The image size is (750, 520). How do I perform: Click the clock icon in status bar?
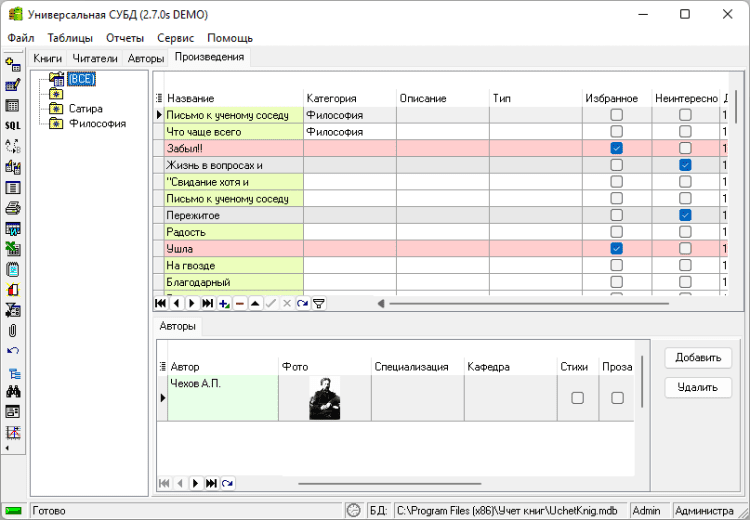coord(353,511)
